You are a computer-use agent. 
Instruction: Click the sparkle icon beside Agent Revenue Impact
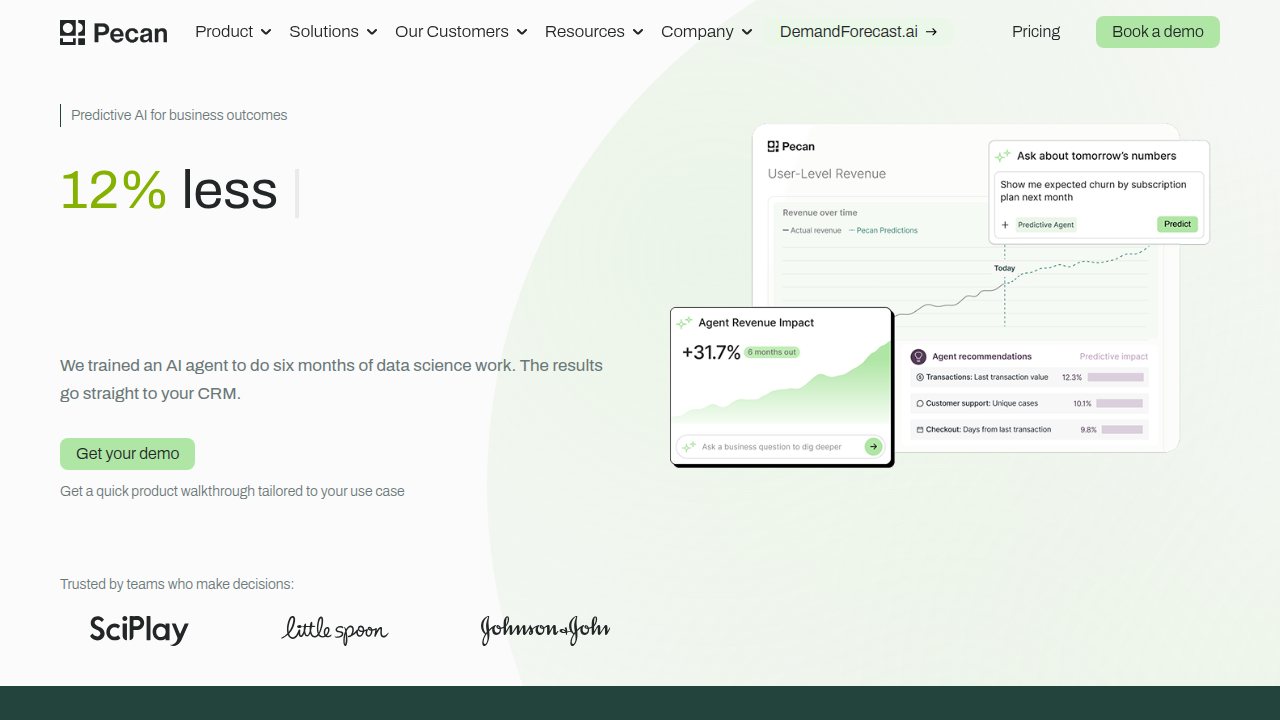click(x=684, y=323)
